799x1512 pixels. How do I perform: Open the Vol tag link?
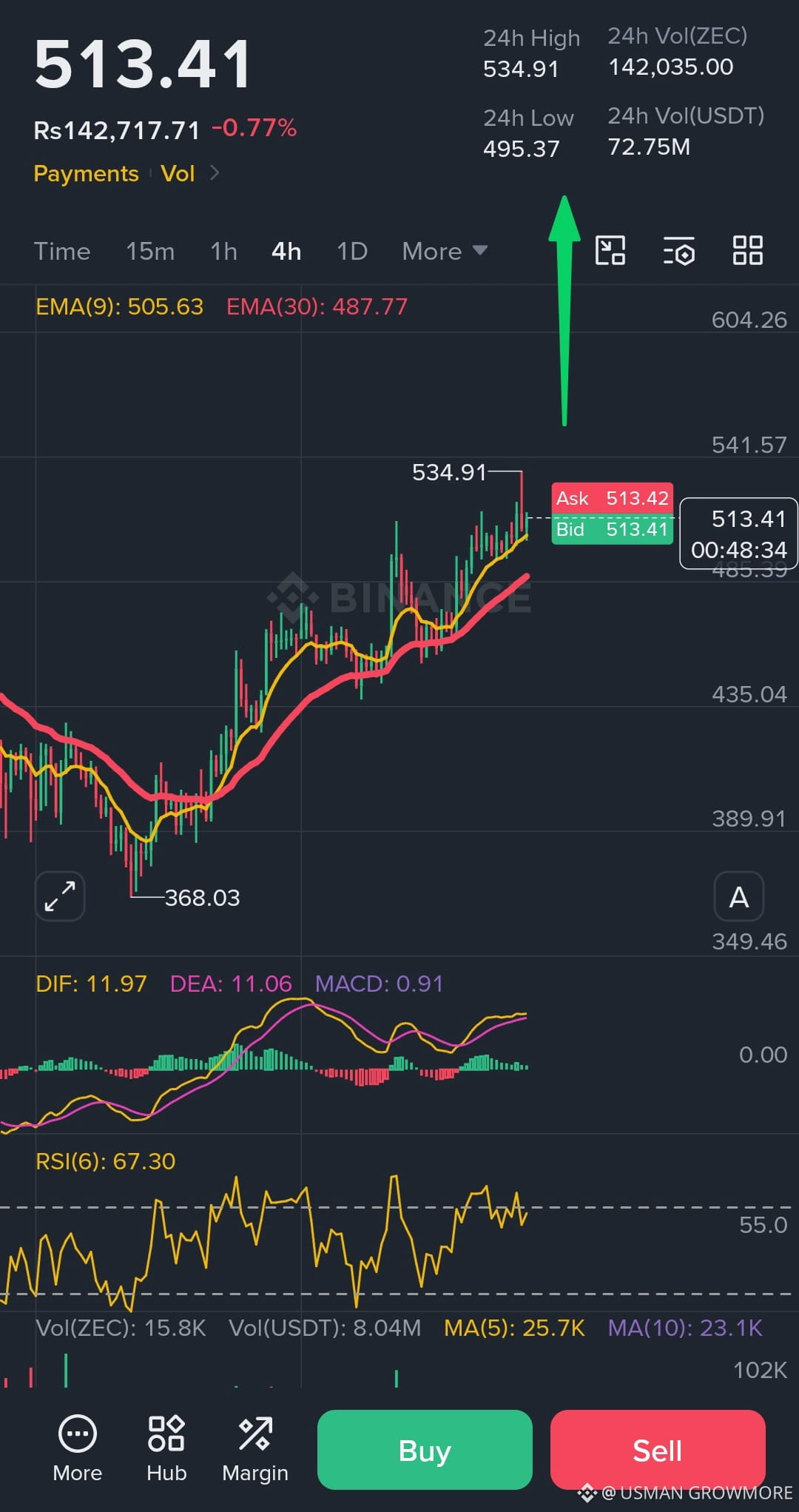(178, 173)
